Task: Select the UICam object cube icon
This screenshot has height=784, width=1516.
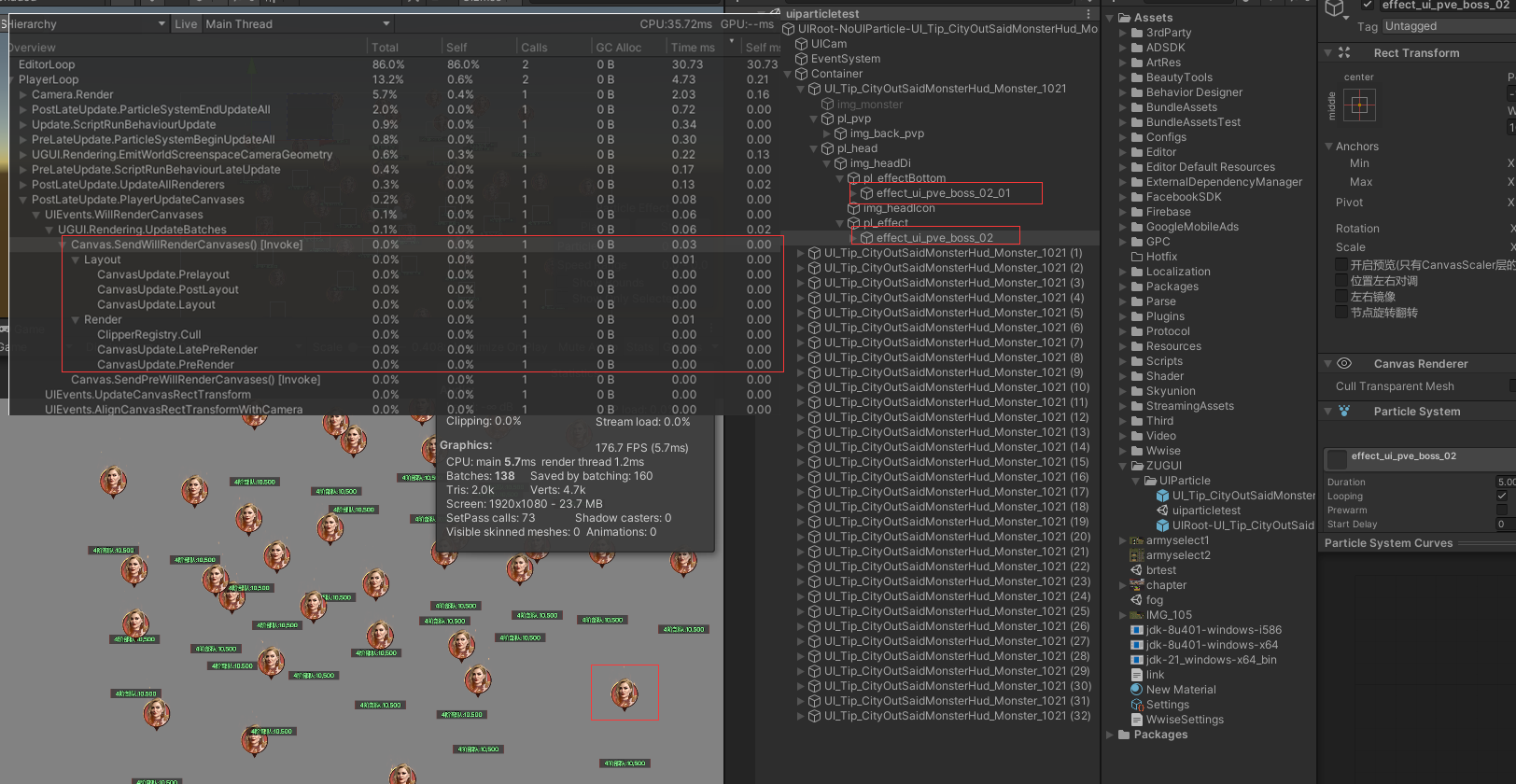Action: [801, 44]
